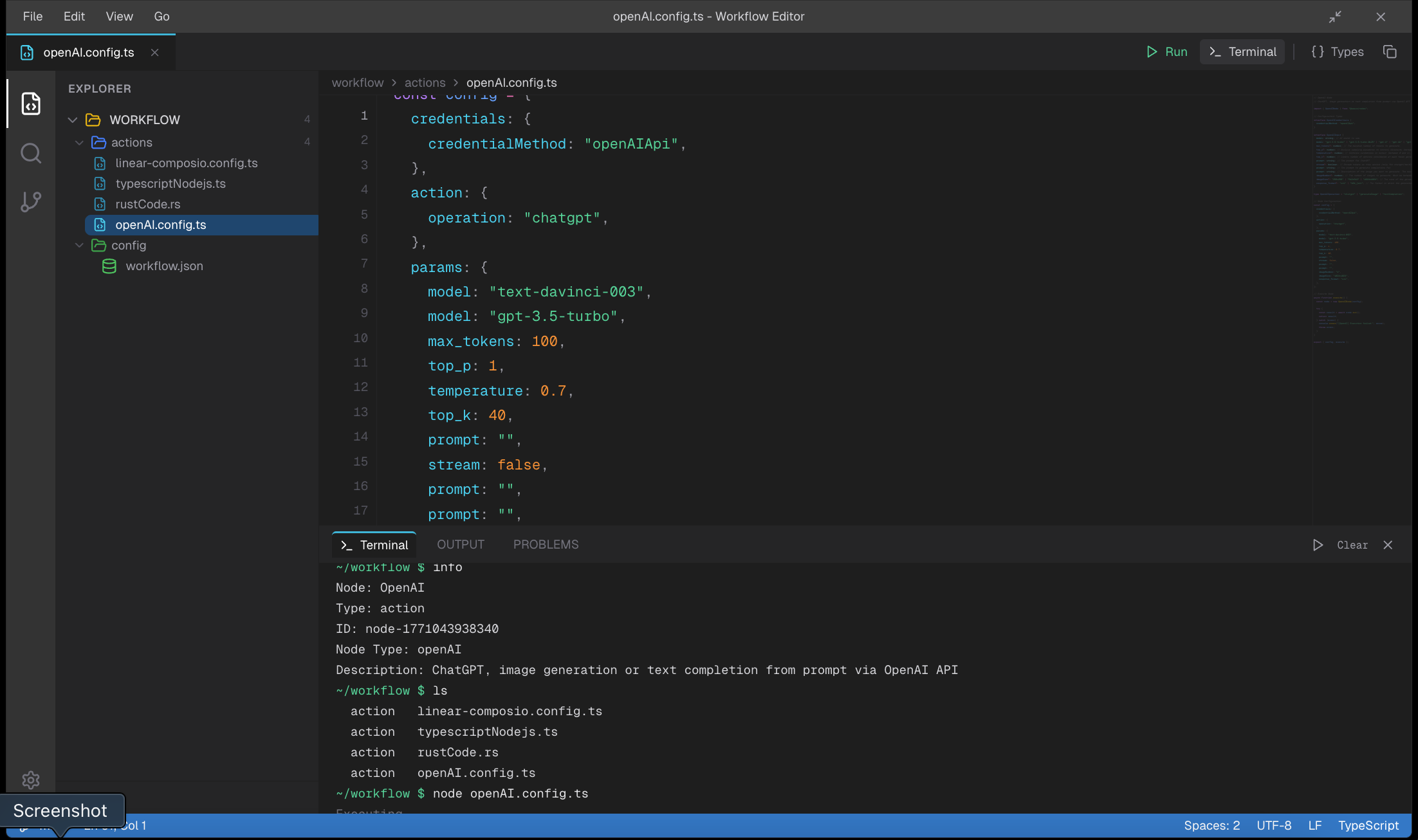Collapse the WORKFLOW root folder chevron

pyautogui.click(x=73, y=120)
